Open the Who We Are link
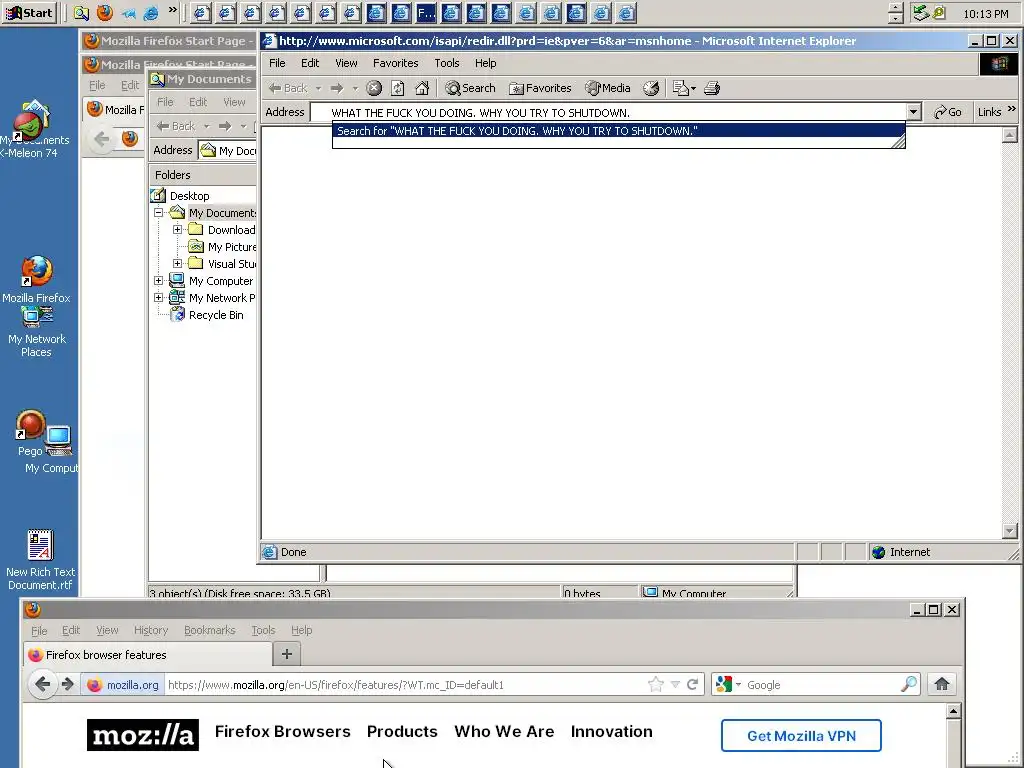 pos(504,731)
